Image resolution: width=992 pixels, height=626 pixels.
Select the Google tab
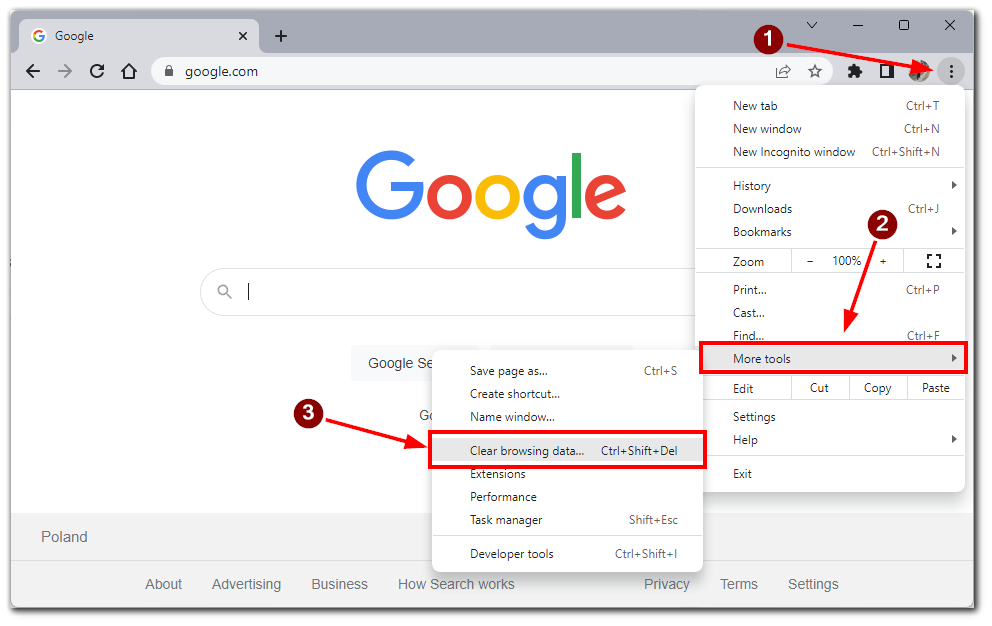coord(139,36)
